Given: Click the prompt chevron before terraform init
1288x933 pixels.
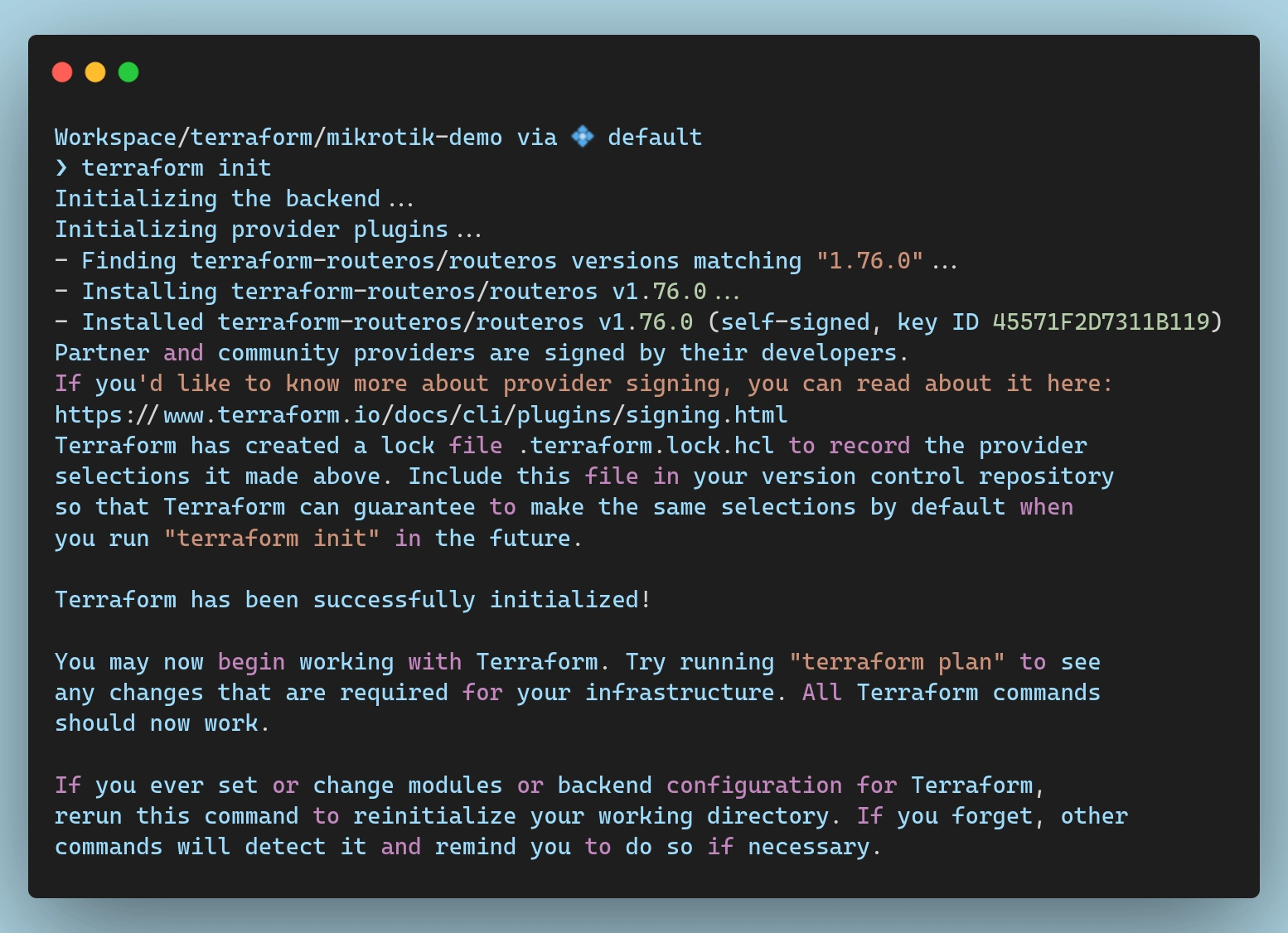Looking at the screenshot, I should [x=61, y=168].
